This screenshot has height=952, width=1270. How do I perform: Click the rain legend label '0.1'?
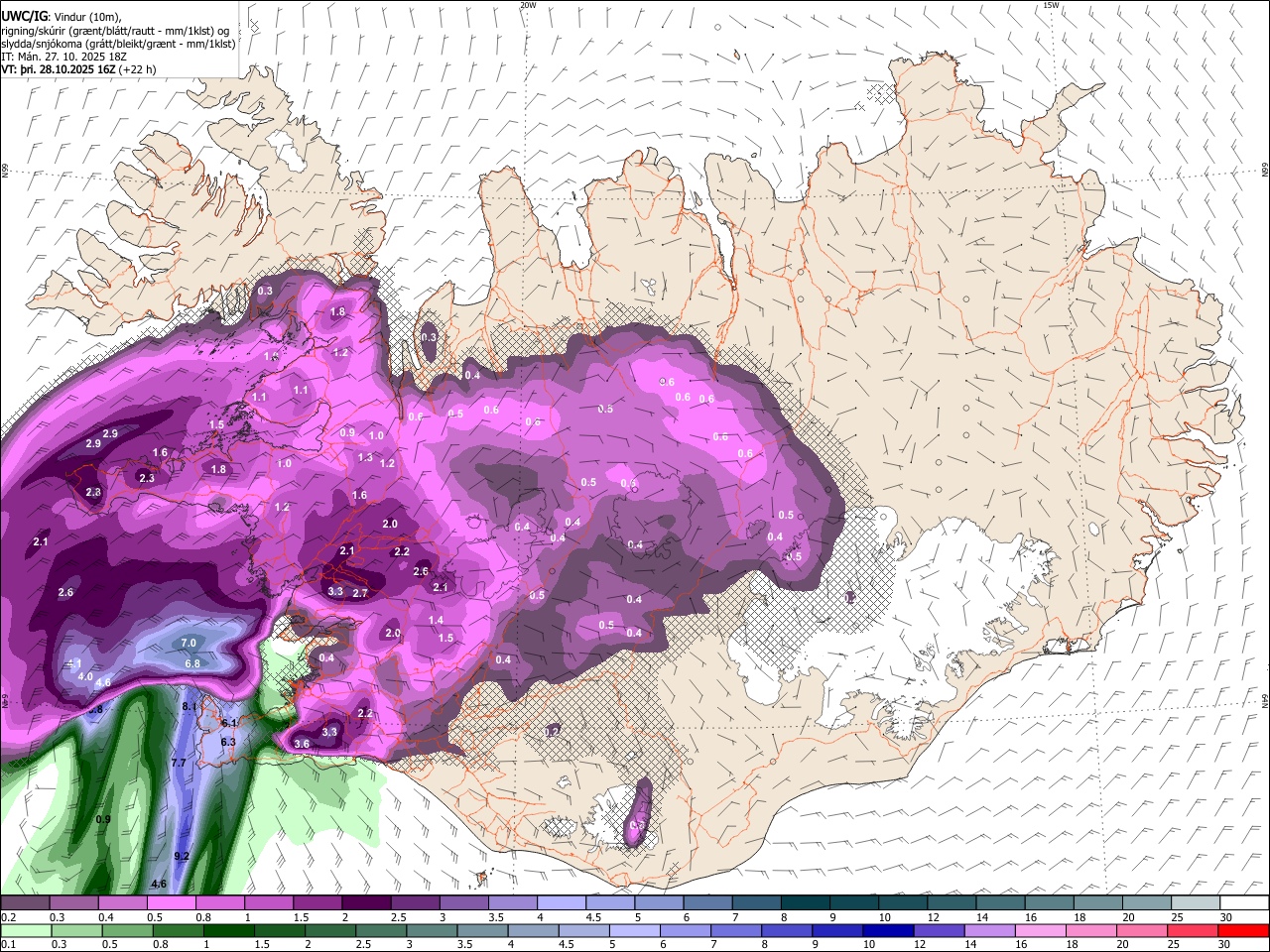coord(8,945)
